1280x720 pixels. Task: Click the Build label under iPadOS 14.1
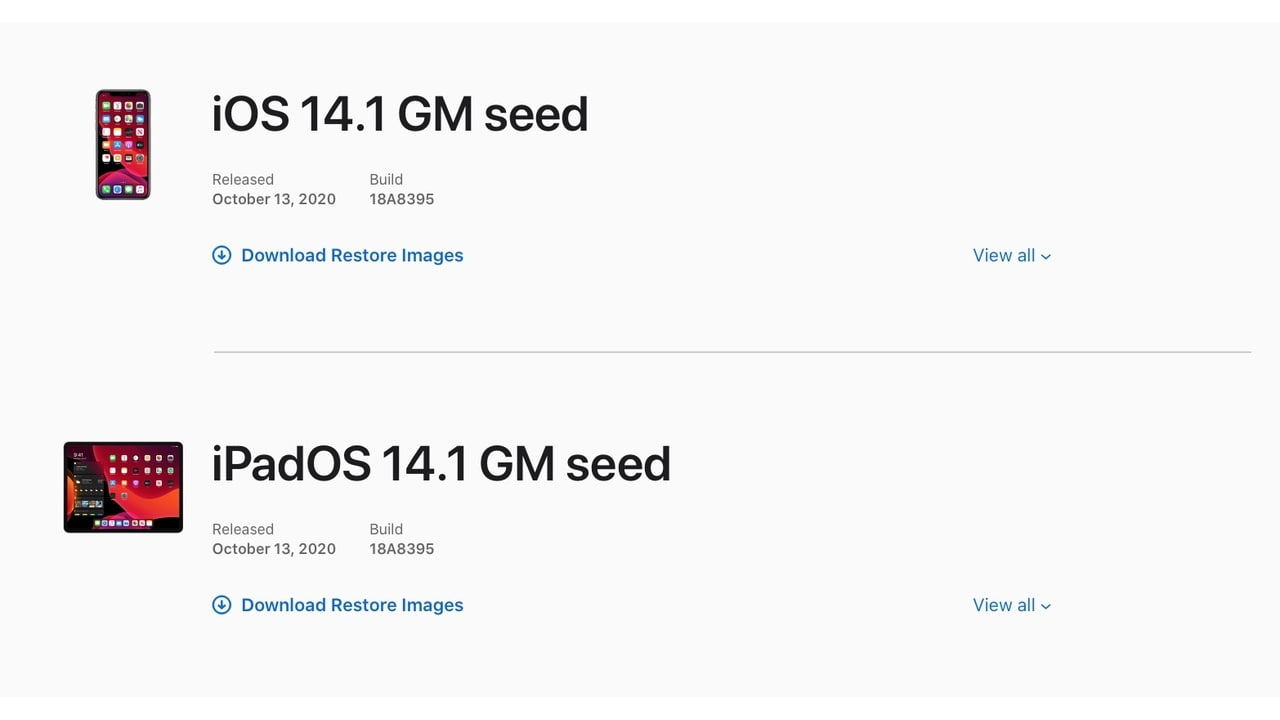tap(386, 529)
